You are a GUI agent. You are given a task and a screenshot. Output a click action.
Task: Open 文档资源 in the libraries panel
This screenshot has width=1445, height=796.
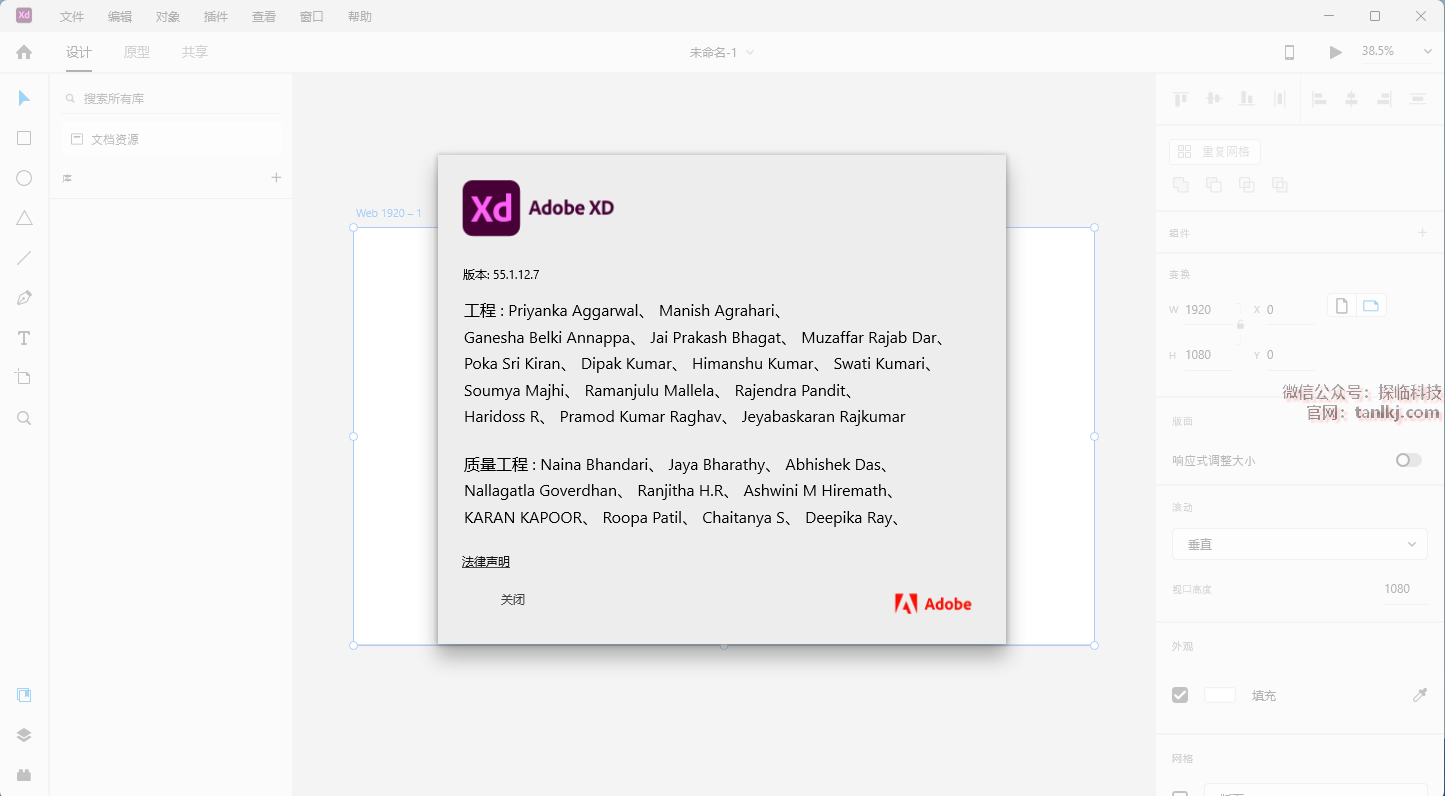171,139
